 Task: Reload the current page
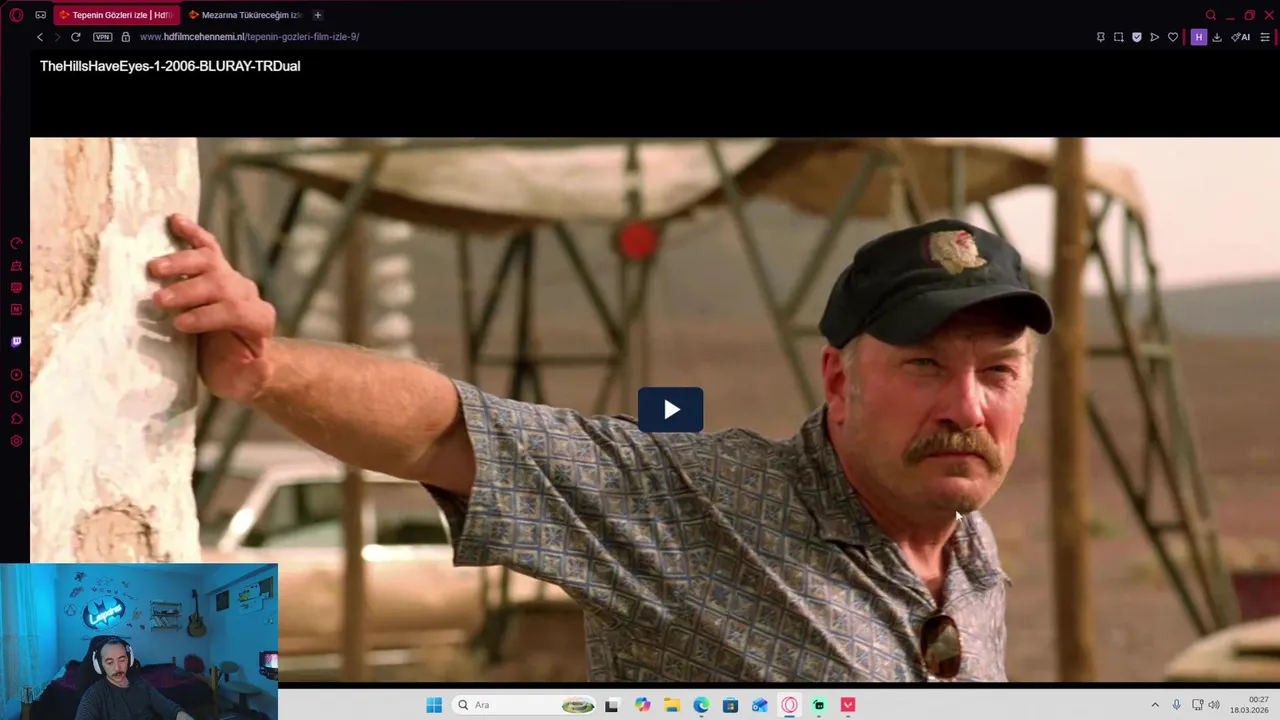[75, 37]
